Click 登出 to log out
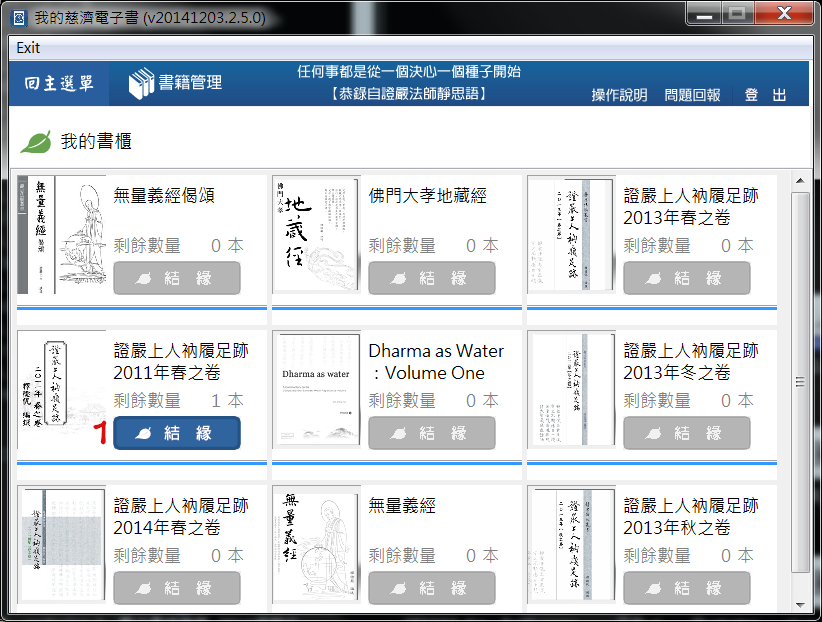 pyautogui.click(x=765, y=95)
